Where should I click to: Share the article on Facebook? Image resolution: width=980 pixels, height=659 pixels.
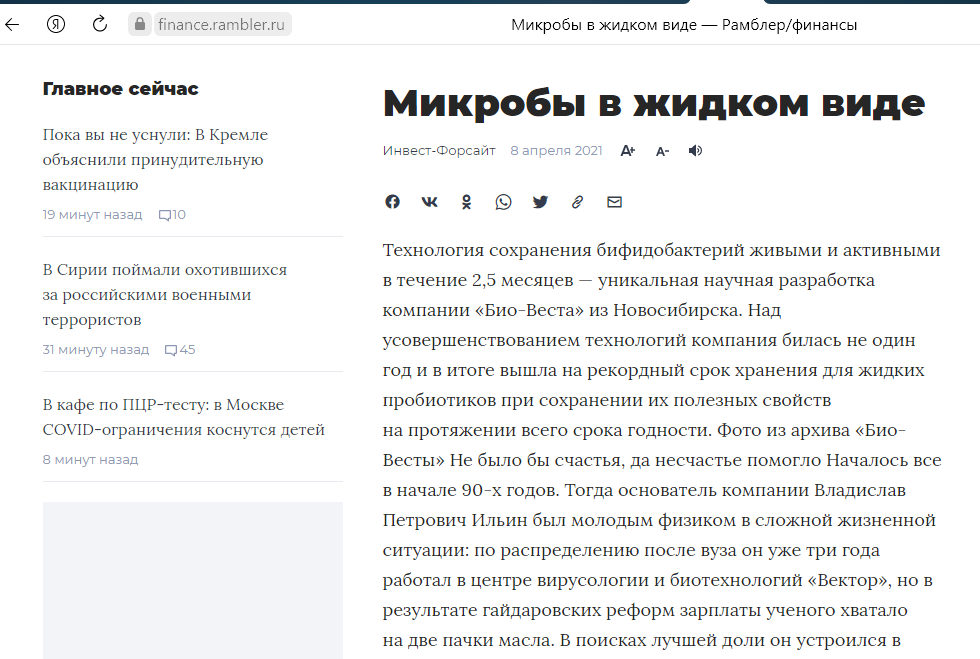coord(392,202)
